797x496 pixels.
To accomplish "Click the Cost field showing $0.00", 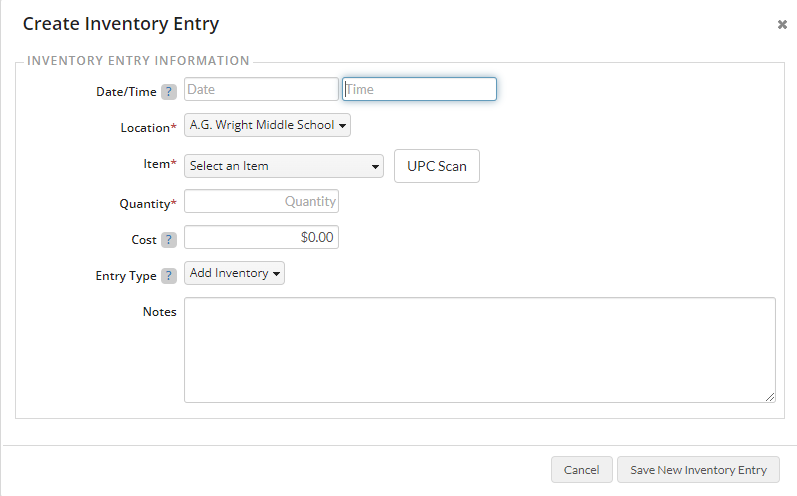I will (x=261, y=237).
